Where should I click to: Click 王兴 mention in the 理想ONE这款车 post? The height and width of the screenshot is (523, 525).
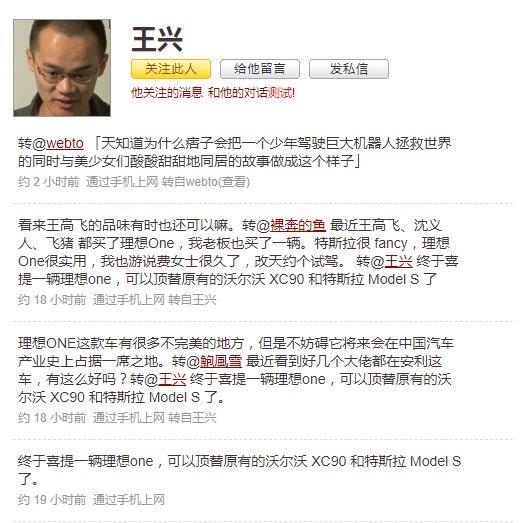[172, 379]
